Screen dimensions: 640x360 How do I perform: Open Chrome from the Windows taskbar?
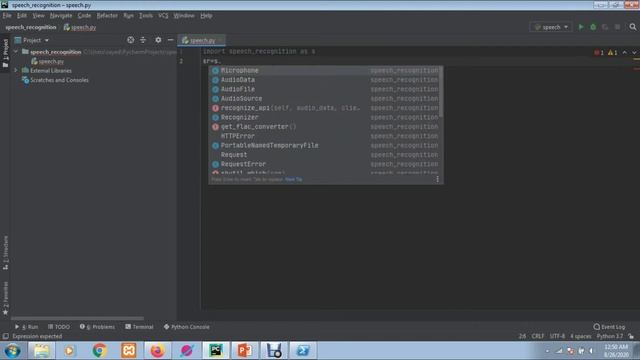point(99,350)
